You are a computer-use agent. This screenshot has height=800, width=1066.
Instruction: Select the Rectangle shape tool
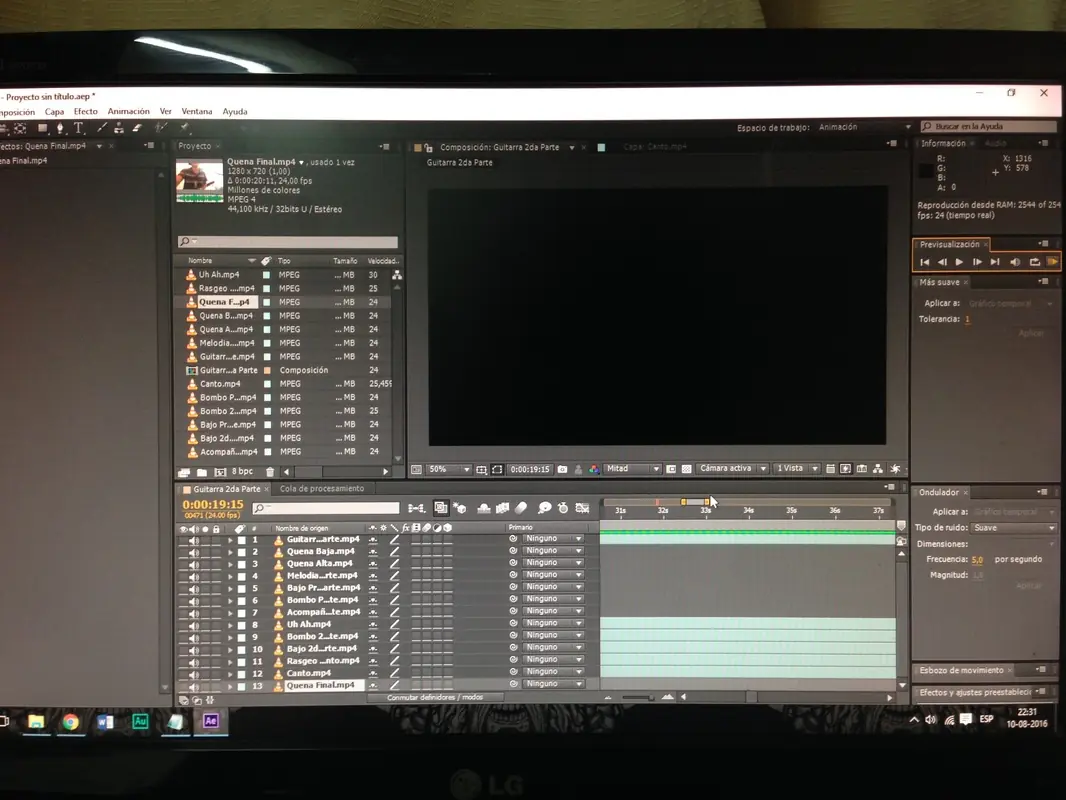[x=42, y=128]
